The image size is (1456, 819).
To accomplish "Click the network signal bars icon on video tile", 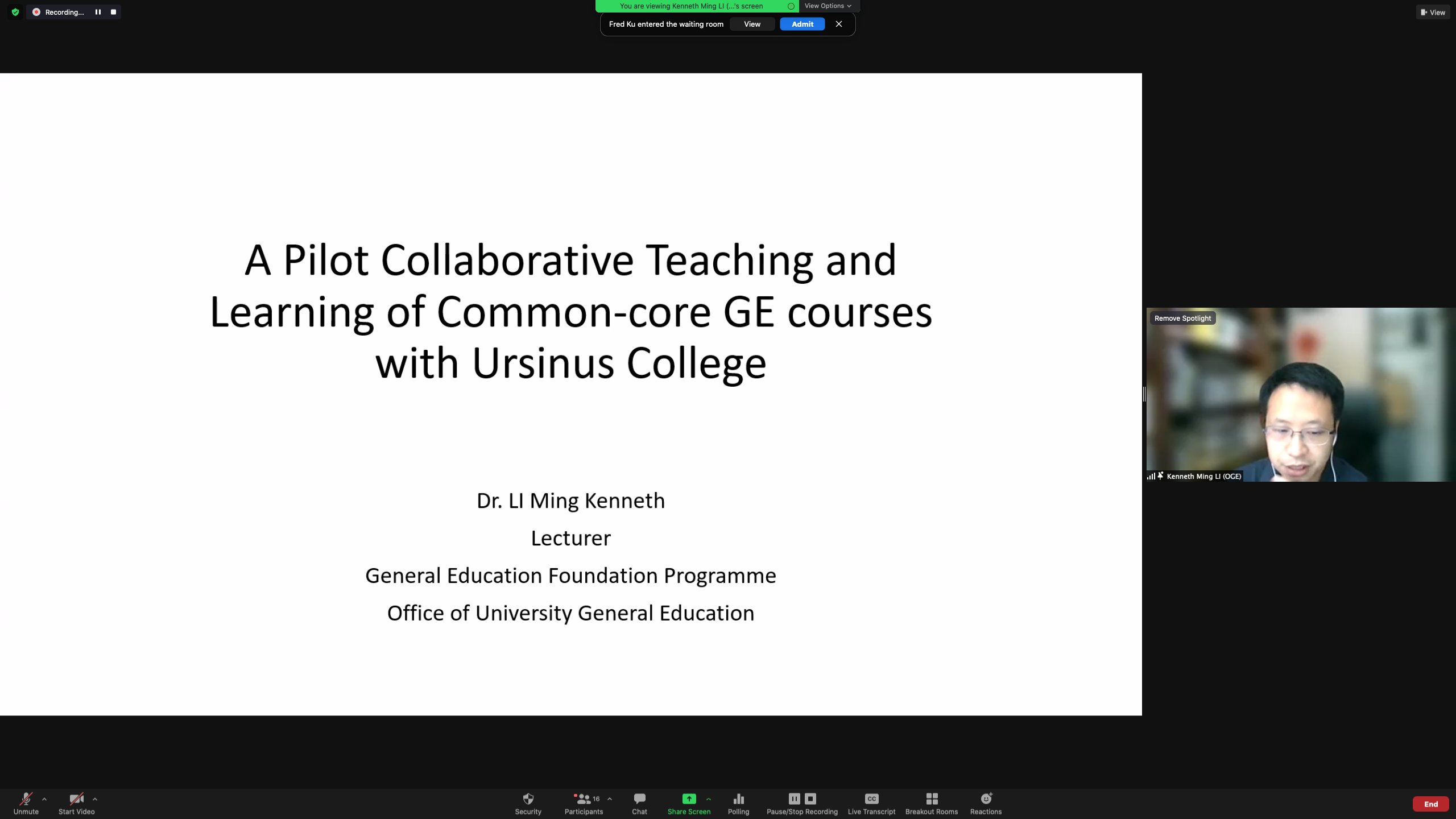I will click(x=1151, y=476).
